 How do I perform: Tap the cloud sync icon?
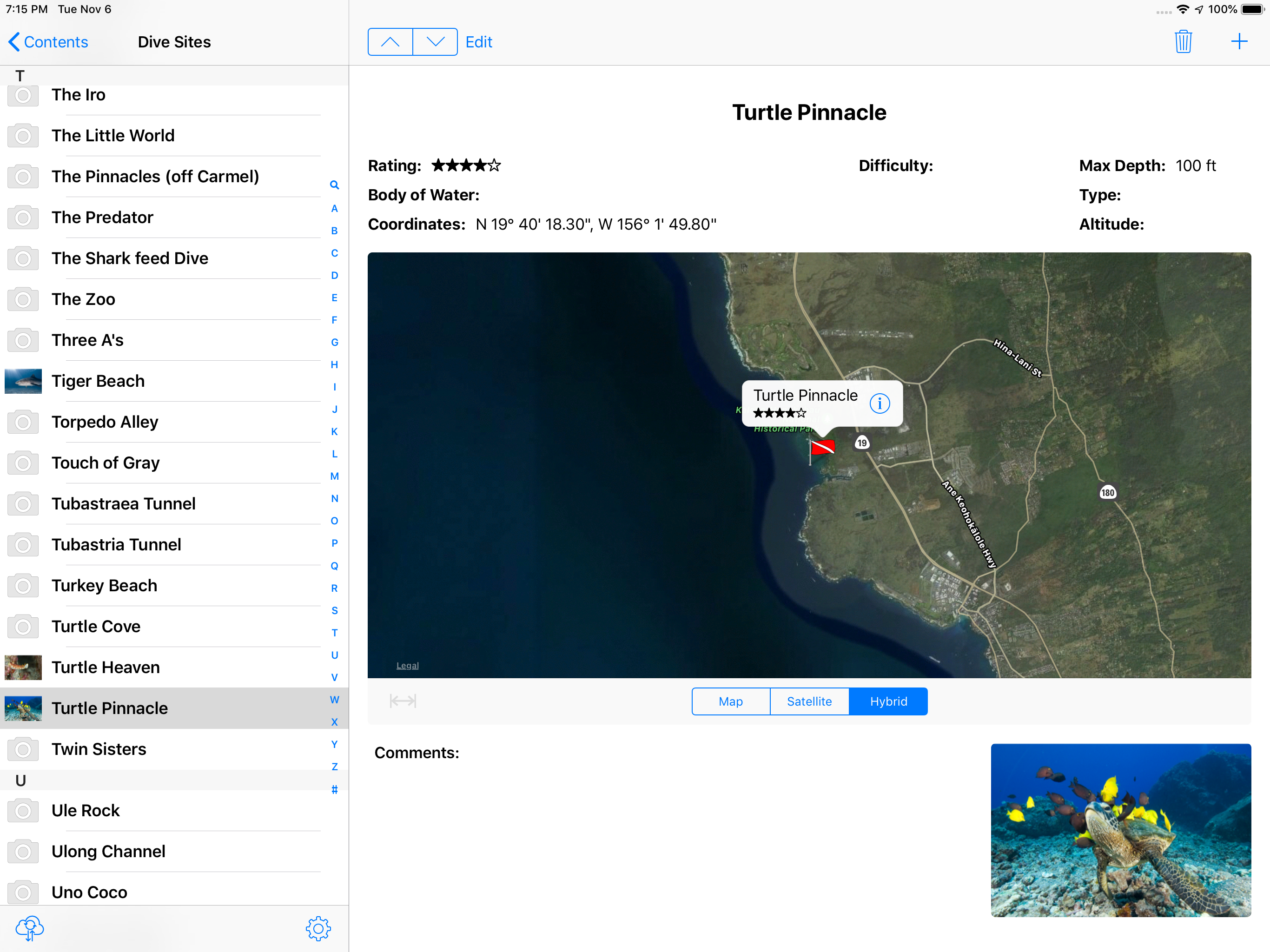(x=29, y=928)
